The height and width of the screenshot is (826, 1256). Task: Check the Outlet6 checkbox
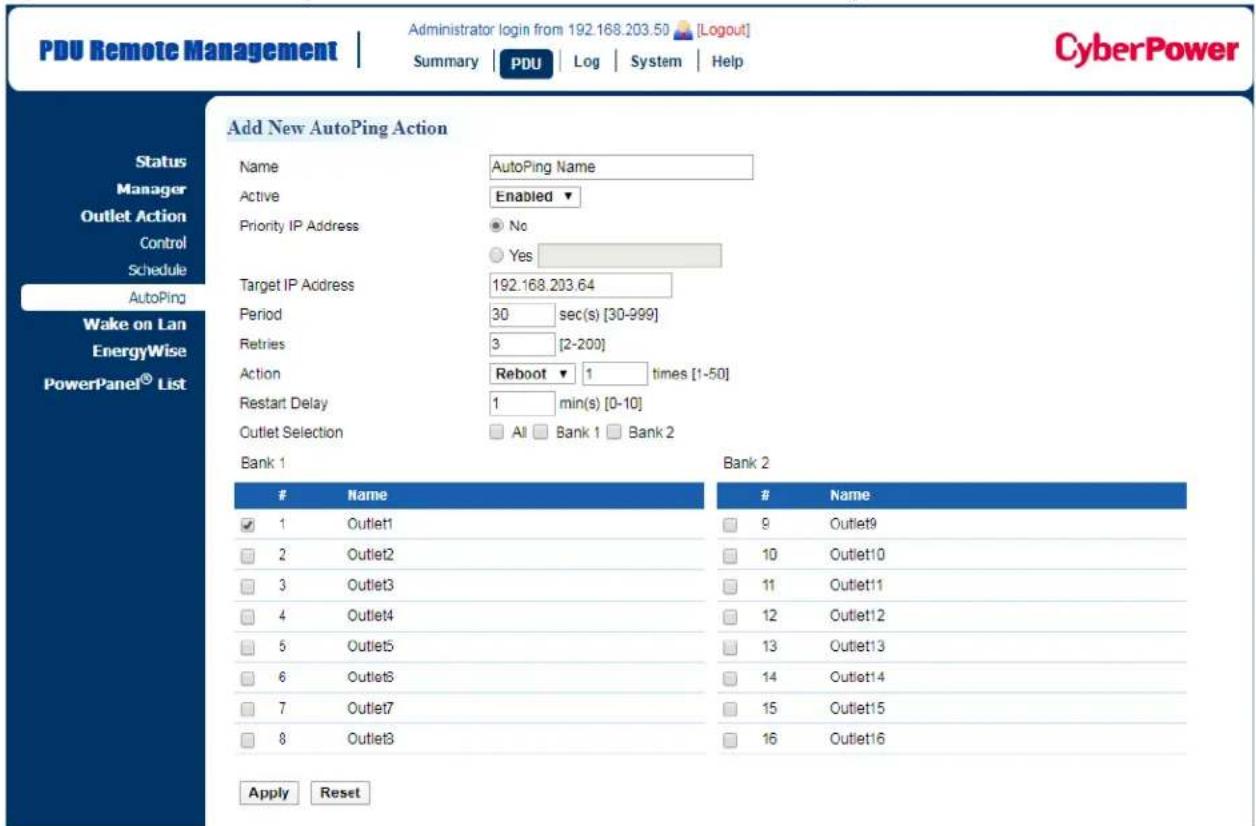248,679
